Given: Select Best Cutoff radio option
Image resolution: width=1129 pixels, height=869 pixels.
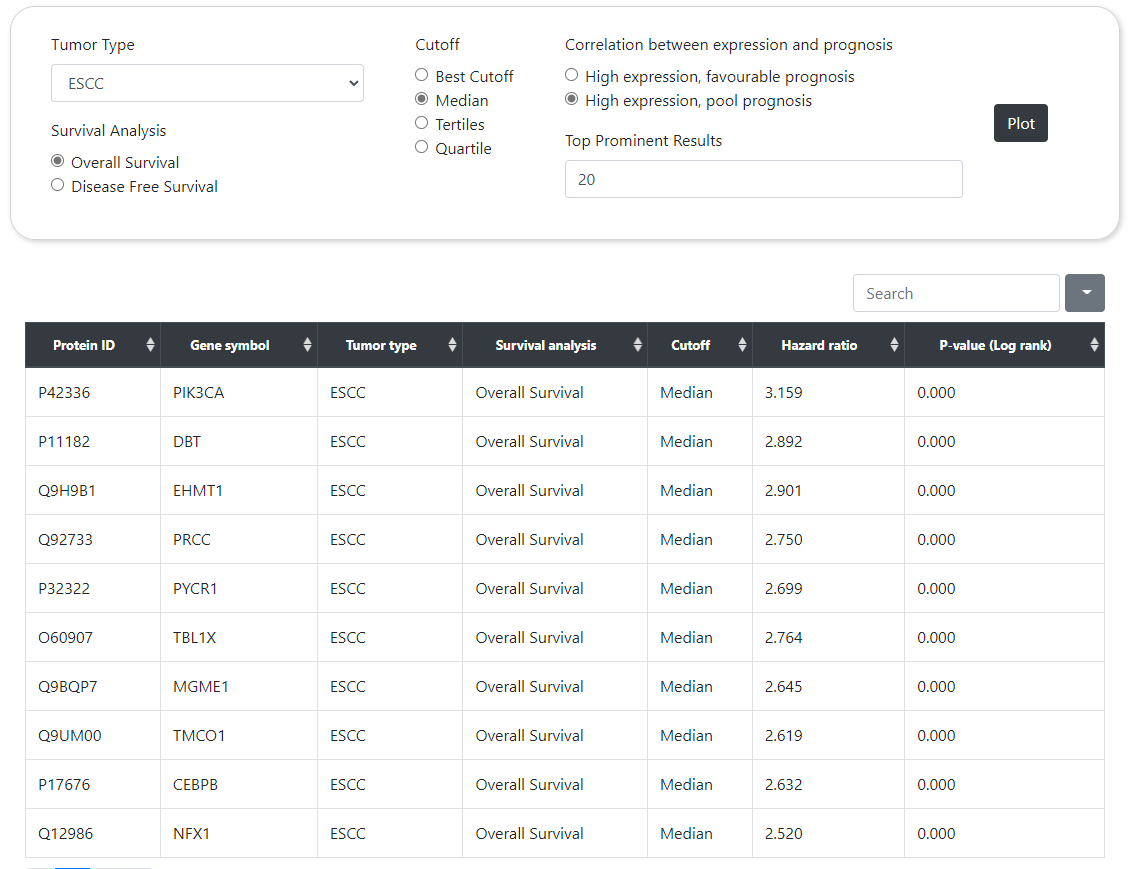Looking at the screenshot, I should (422, 76).
